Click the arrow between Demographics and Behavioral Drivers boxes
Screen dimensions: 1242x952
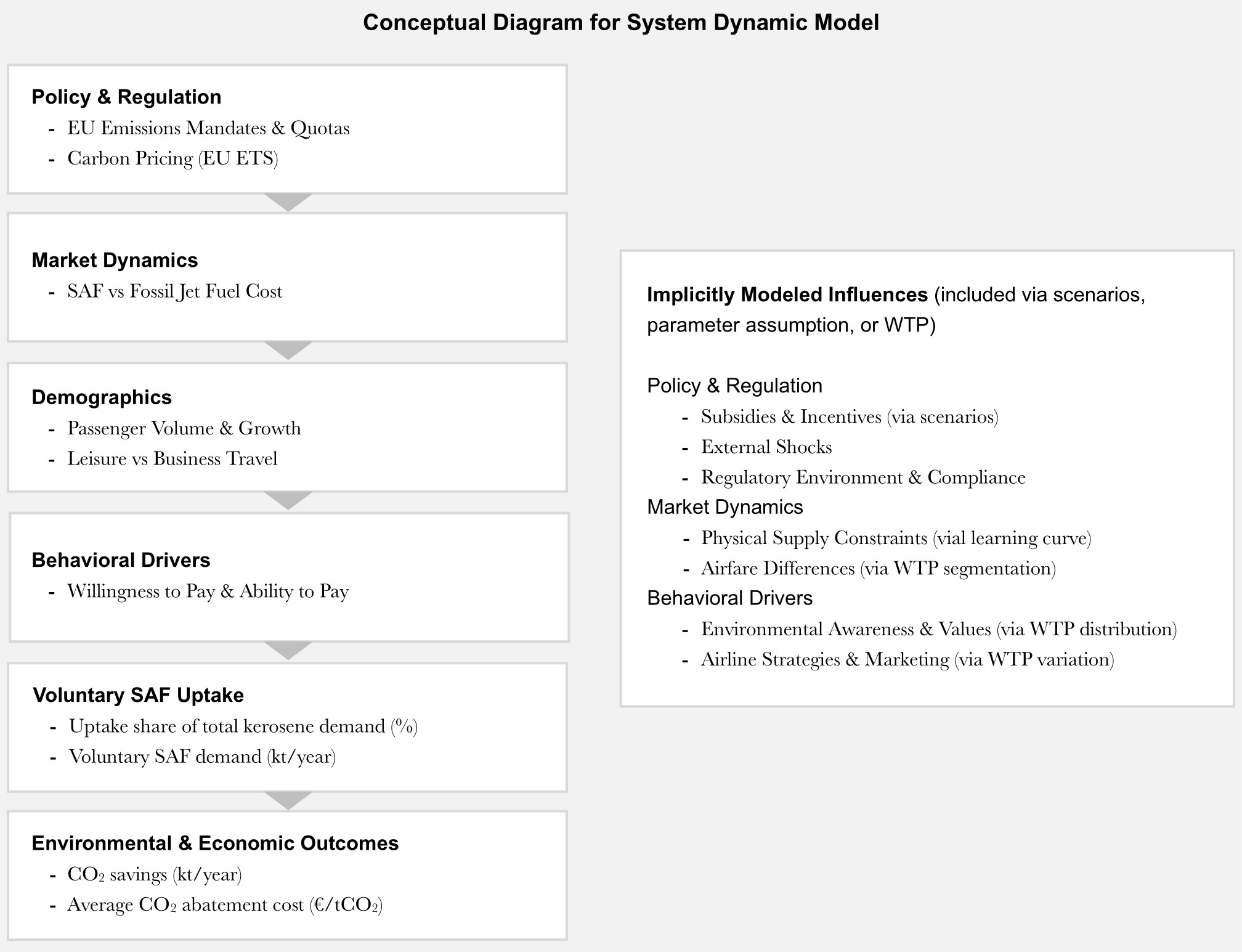click(288, 500)
